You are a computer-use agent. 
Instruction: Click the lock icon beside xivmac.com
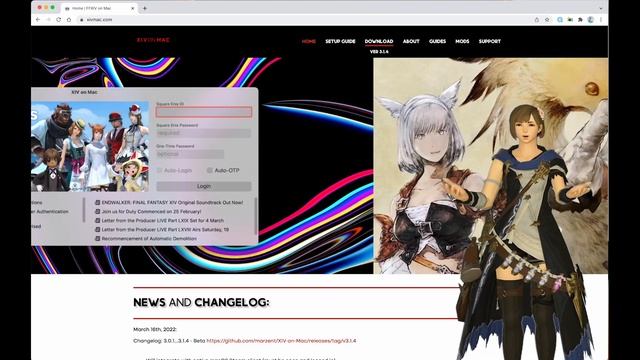tap(82, 20)
